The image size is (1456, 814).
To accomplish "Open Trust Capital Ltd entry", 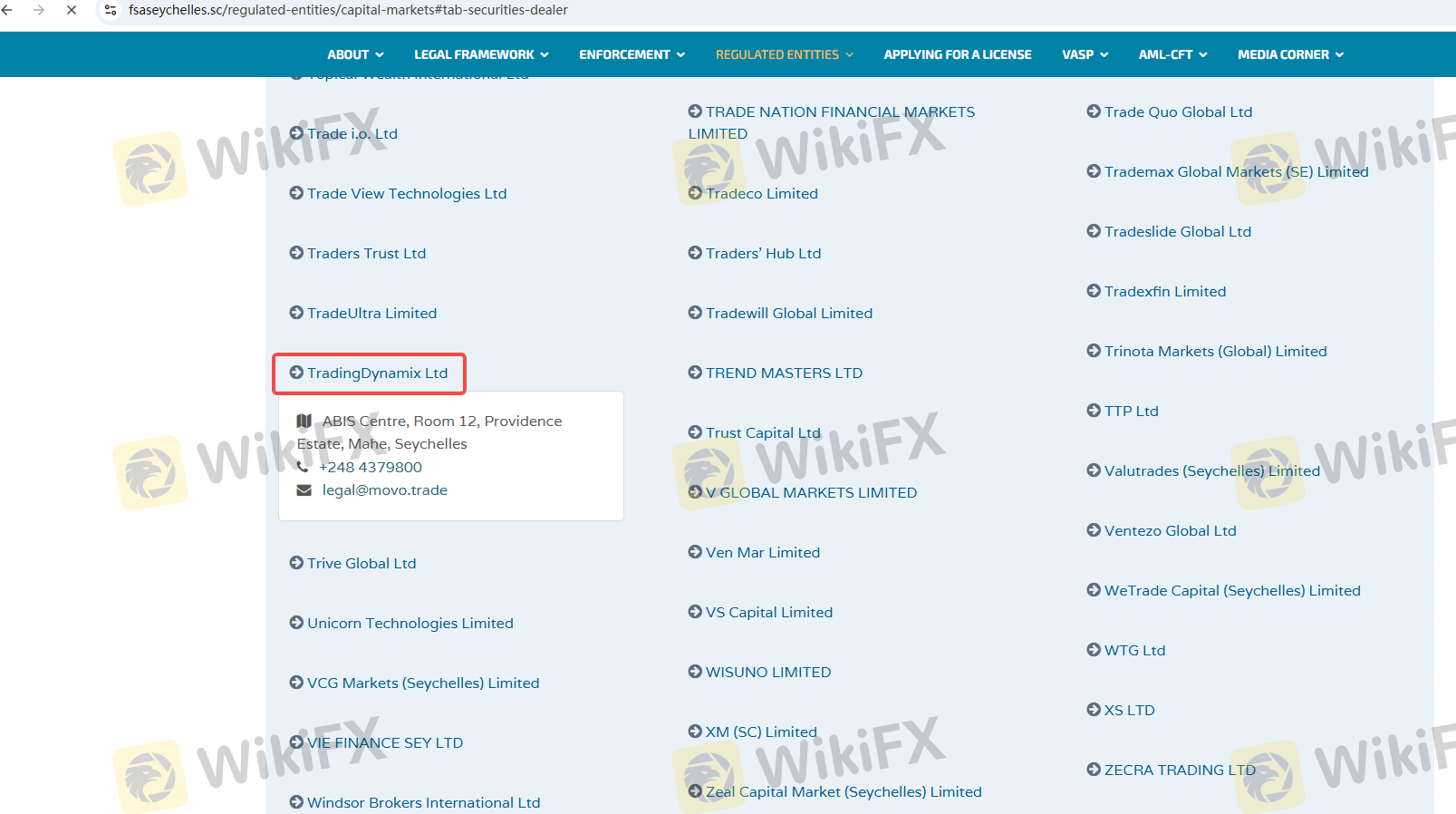I will [763, 432].
